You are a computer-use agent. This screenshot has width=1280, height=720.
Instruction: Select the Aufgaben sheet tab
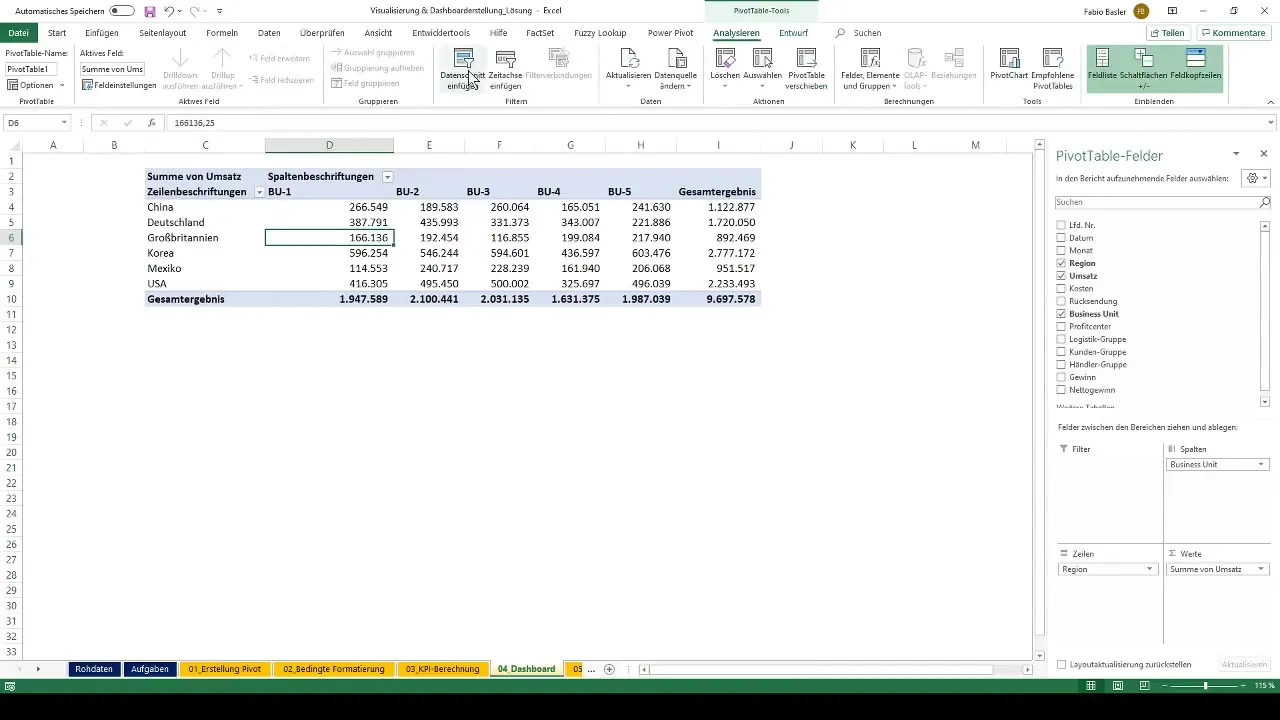(x=149, y=669)
